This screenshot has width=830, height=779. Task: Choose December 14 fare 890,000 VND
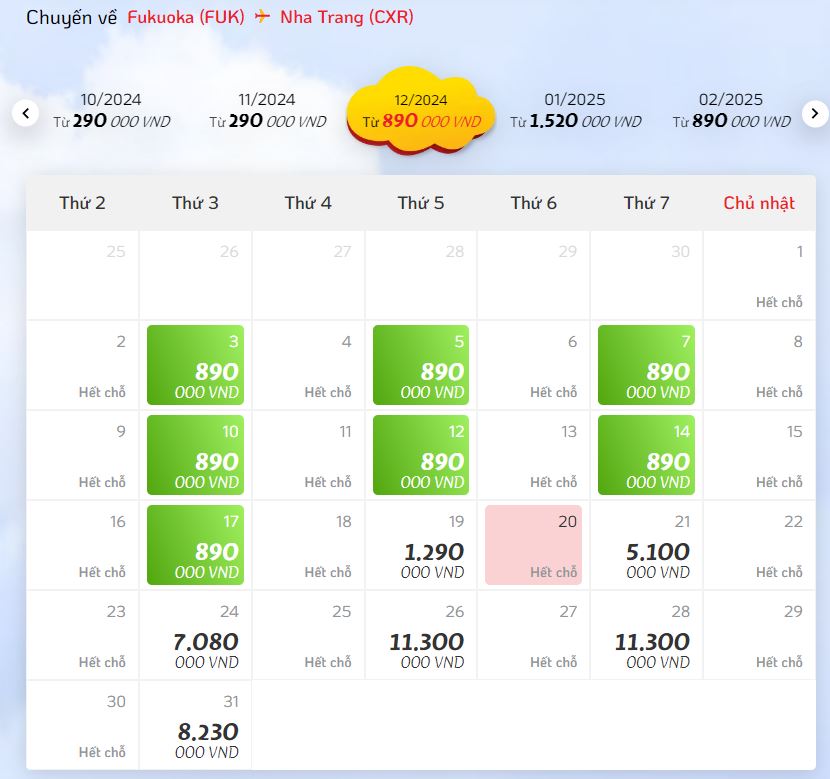[646, 455]
